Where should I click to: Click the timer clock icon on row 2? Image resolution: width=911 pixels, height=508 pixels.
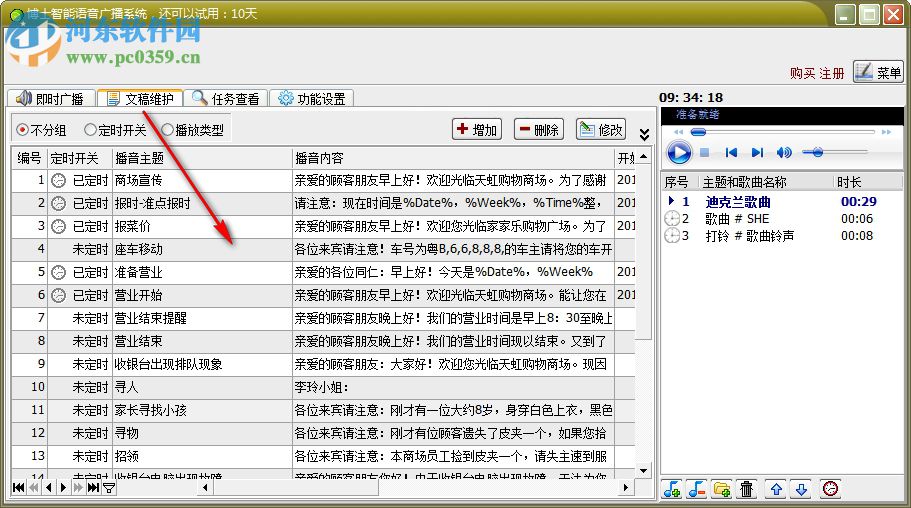59,203
